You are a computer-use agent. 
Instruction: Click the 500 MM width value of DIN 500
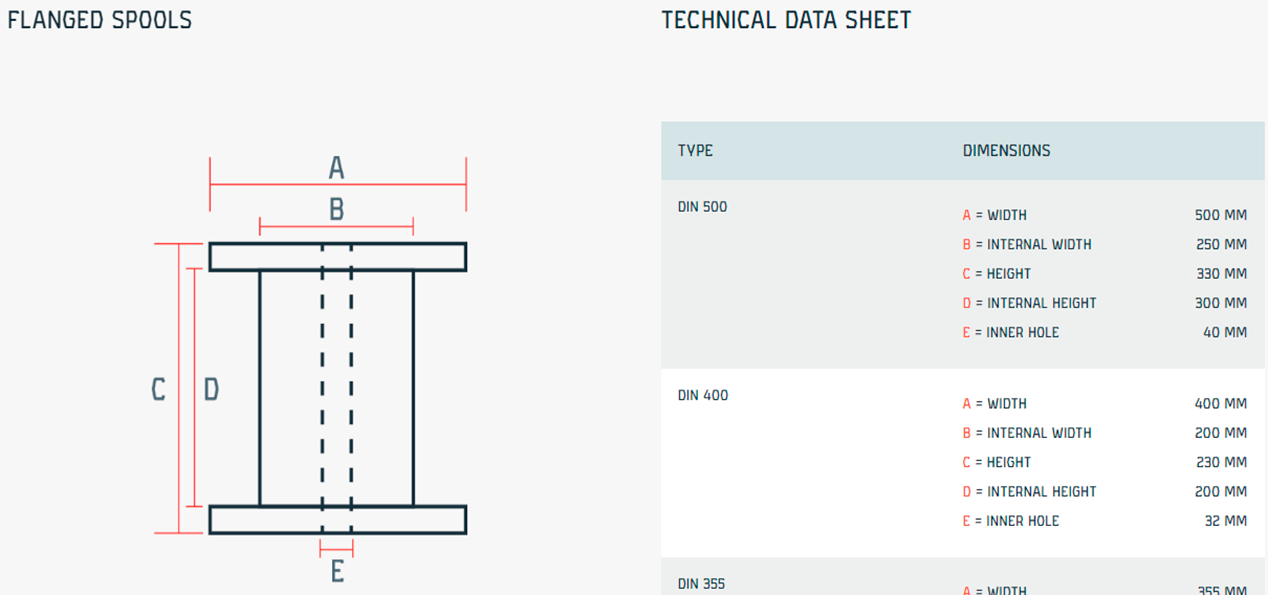tap(1220, 216)
